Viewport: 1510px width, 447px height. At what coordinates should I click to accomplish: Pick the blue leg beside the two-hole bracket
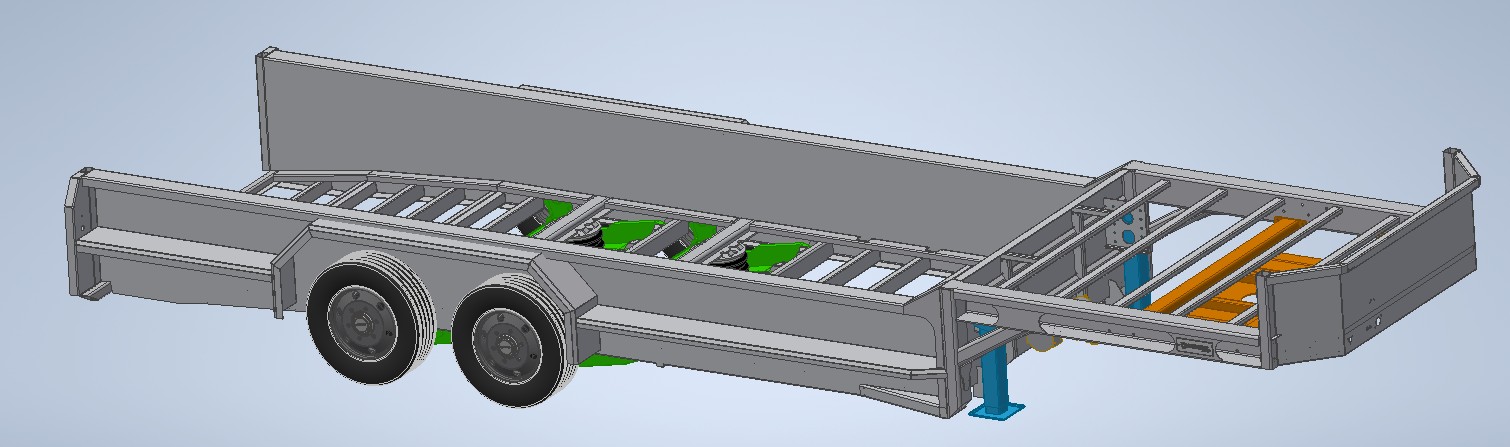click(1135, 271)
